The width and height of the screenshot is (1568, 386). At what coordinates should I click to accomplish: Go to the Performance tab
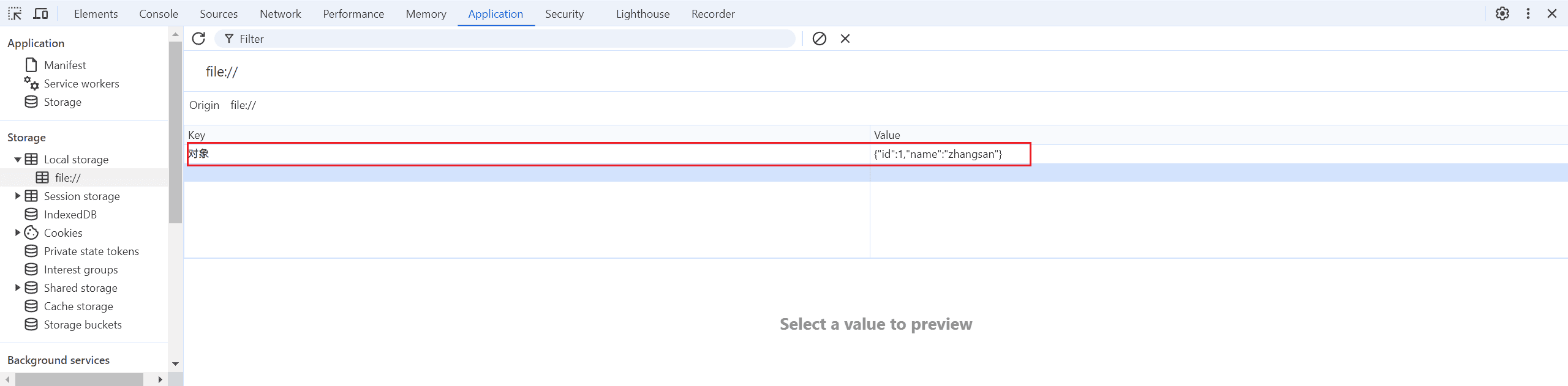point(353,13)
